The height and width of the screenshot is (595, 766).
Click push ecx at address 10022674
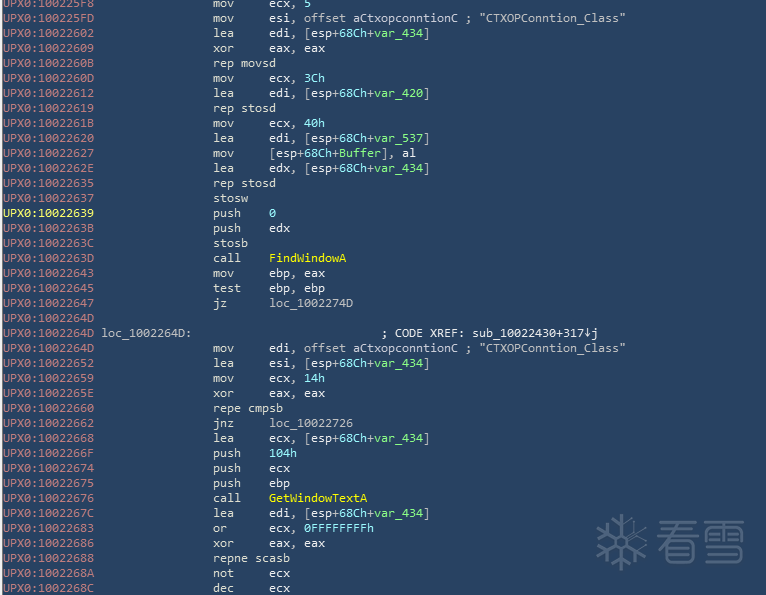pyautogui.click(x=251, y=468)
